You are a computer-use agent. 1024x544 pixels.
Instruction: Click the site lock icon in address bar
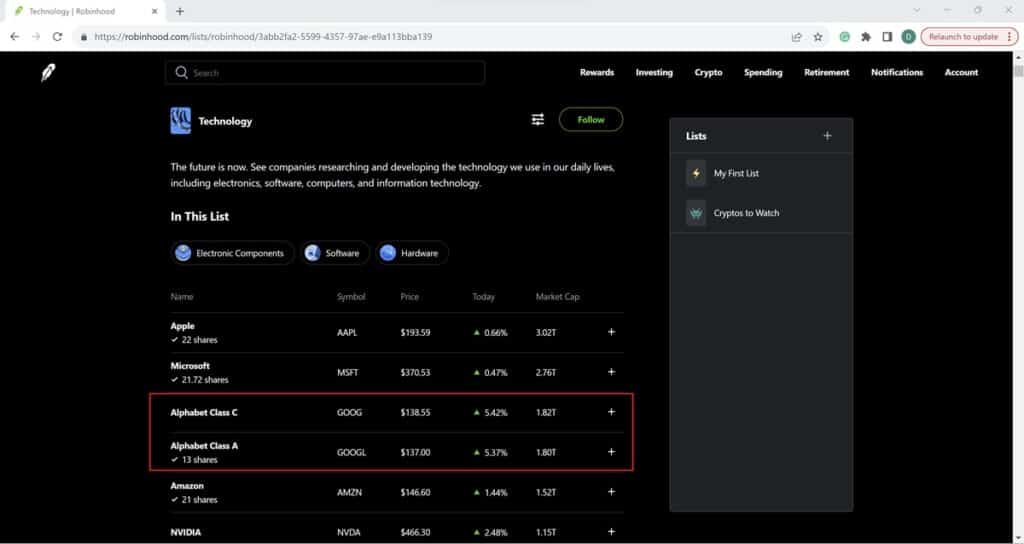(x=84, y=37)
